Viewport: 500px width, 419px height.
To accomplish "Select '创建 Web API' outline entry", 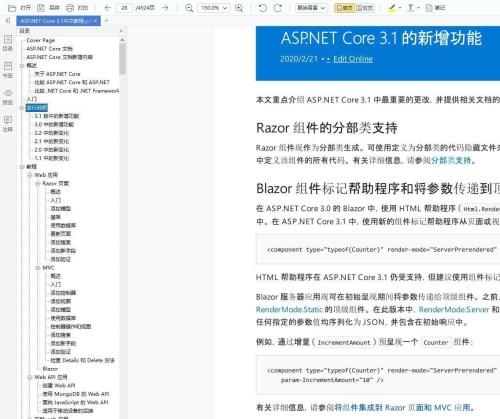I will click(x=59, y=385).
